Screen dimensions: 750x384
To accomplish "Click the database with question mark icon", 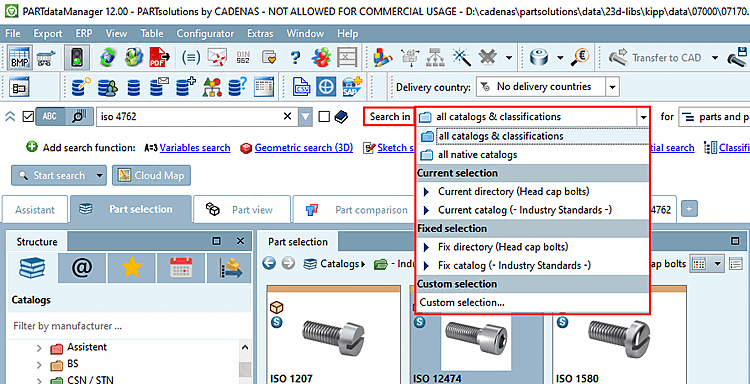I will pyautogui.click(x=237, y=87).
